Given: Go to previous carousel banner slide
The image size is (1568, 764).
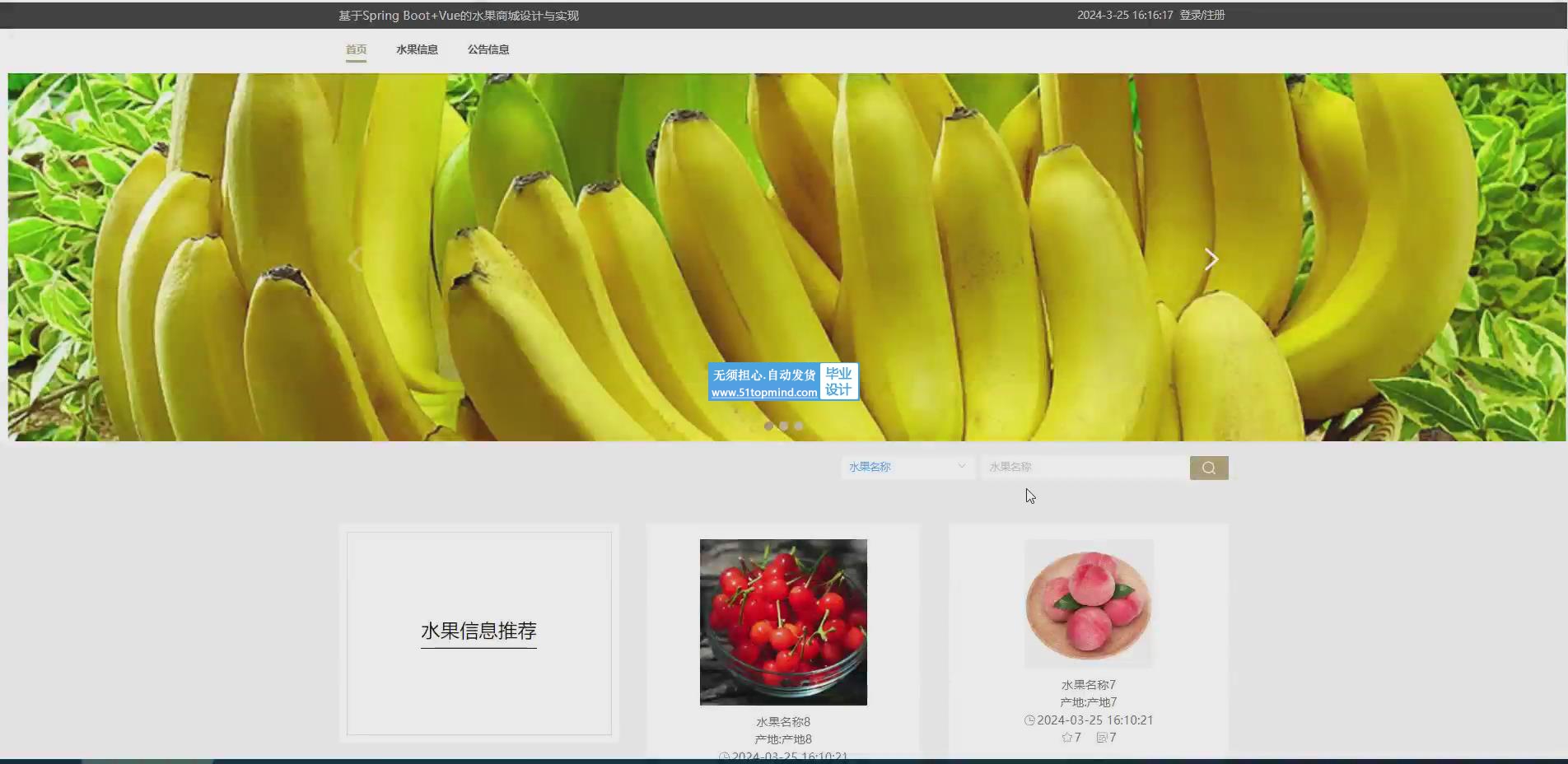Looking at the screenshot, I should click(355, 259).
